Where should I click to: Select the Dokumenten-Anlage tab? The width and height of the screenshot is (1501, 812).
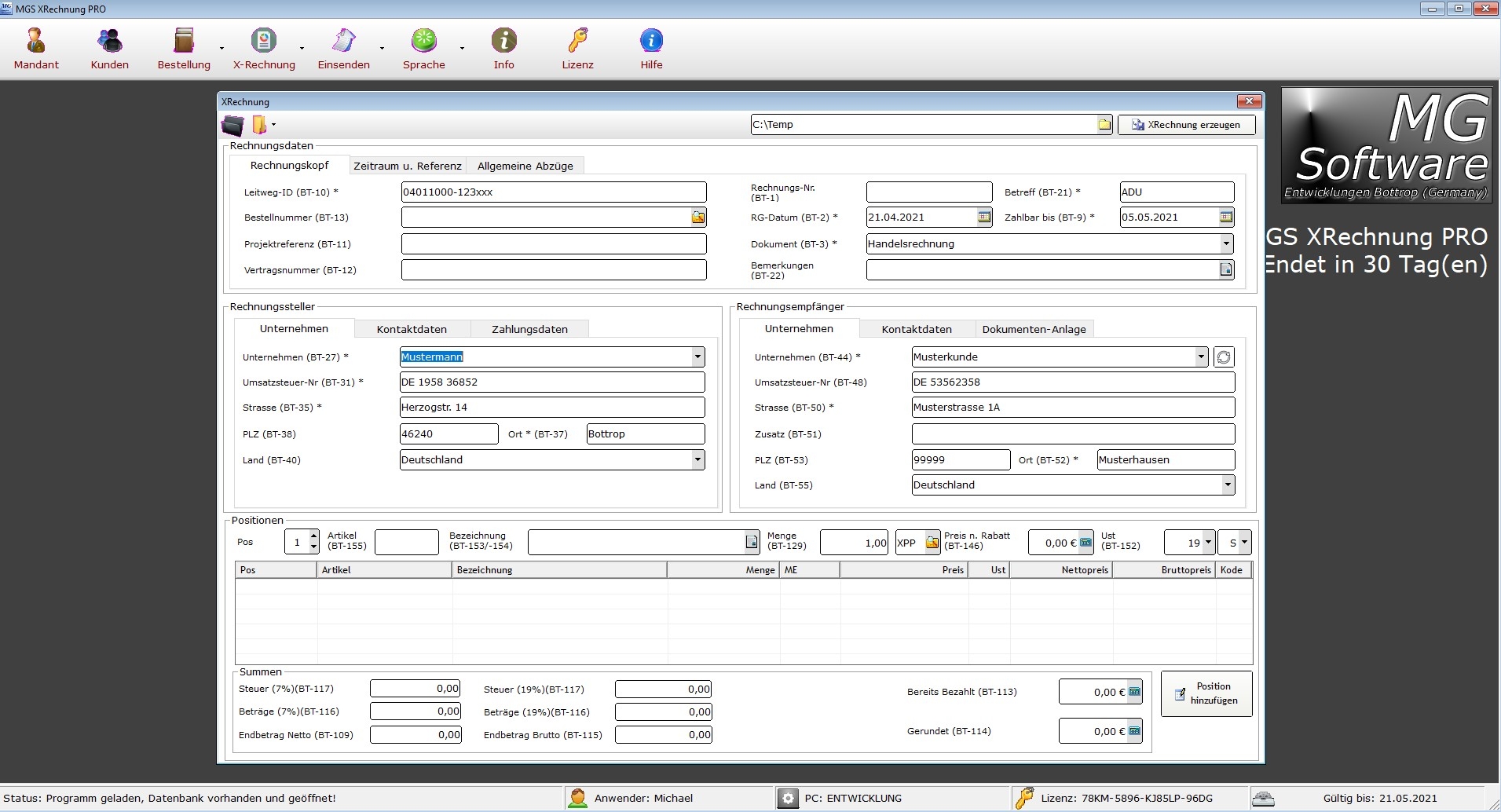pyautogui.click(x=1034, y=329)
